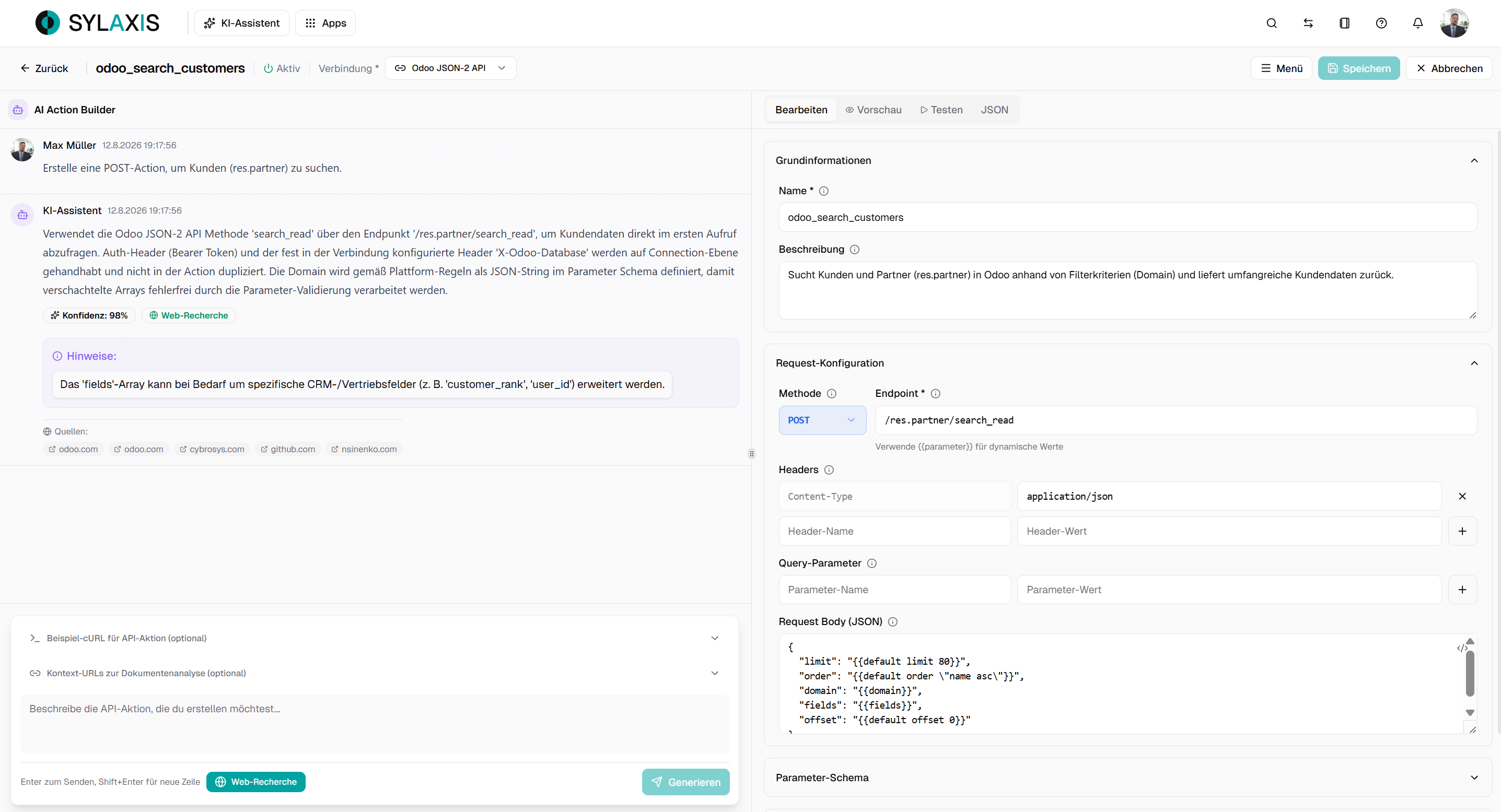Screen dimensions: 1501x812
Task: Open the github.com source link
Action: (x=288, y=449)
